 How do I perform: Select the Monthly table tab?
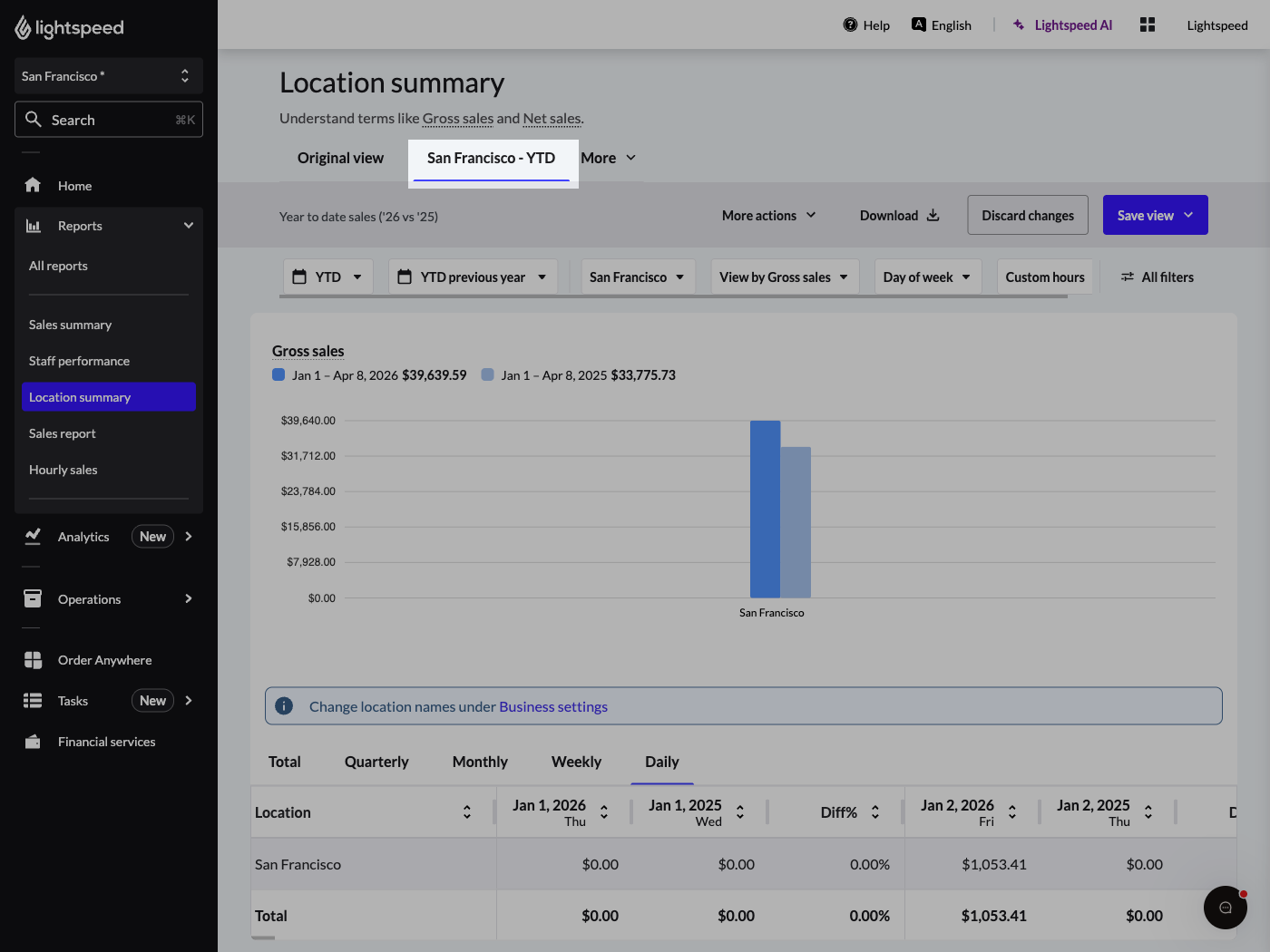click(479, 762)
